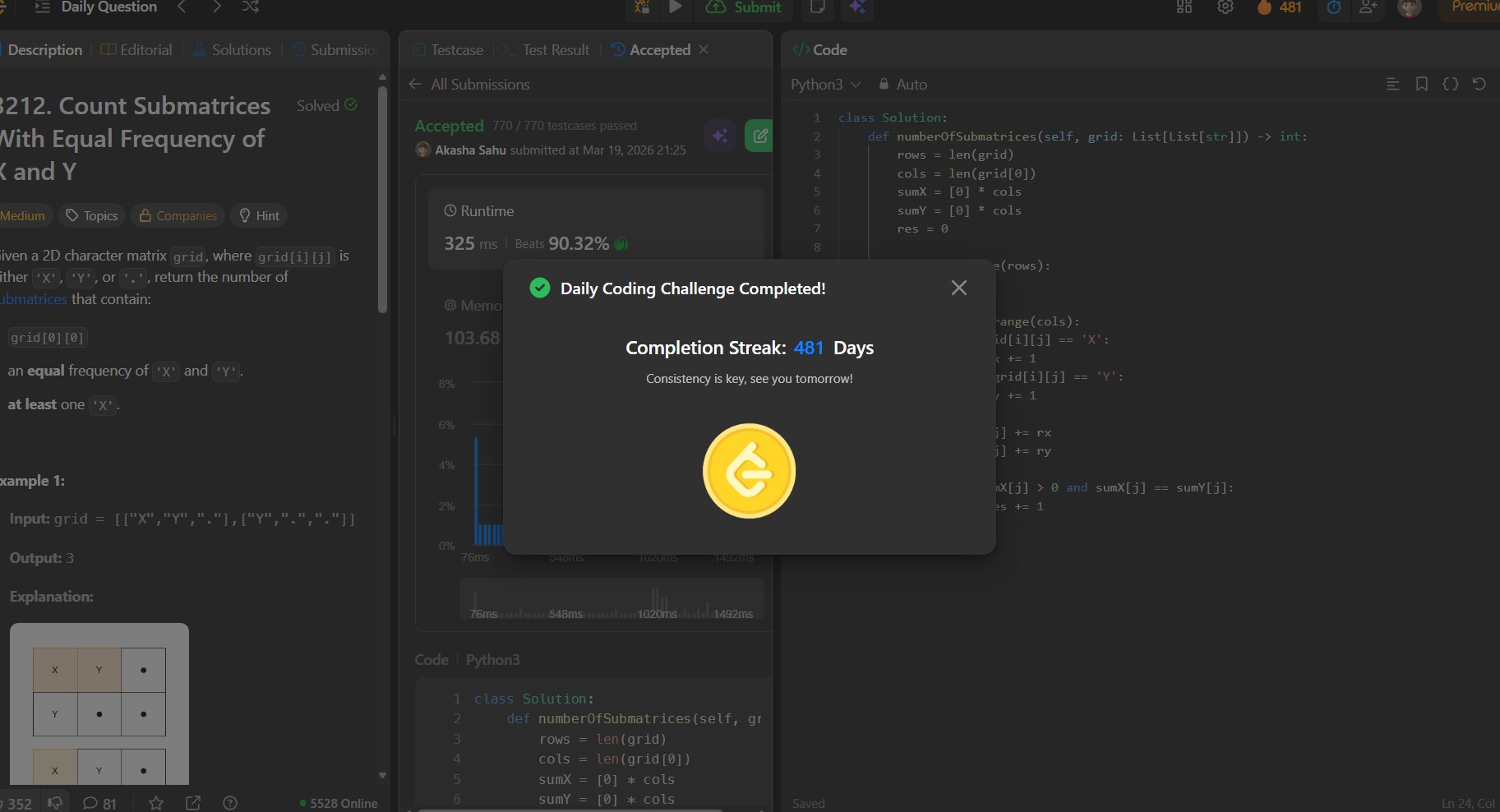Open the settings gear icon
The image size is (1500, 812).
(1225, 7)
